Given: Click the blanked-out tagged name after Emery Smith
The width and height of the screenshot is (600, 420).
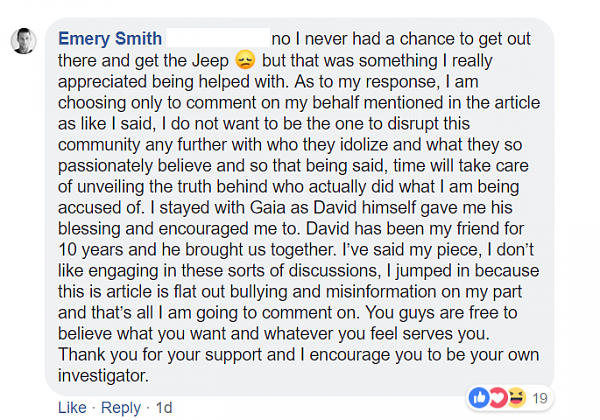Looking at the screenshot, I should coord(217,38).
